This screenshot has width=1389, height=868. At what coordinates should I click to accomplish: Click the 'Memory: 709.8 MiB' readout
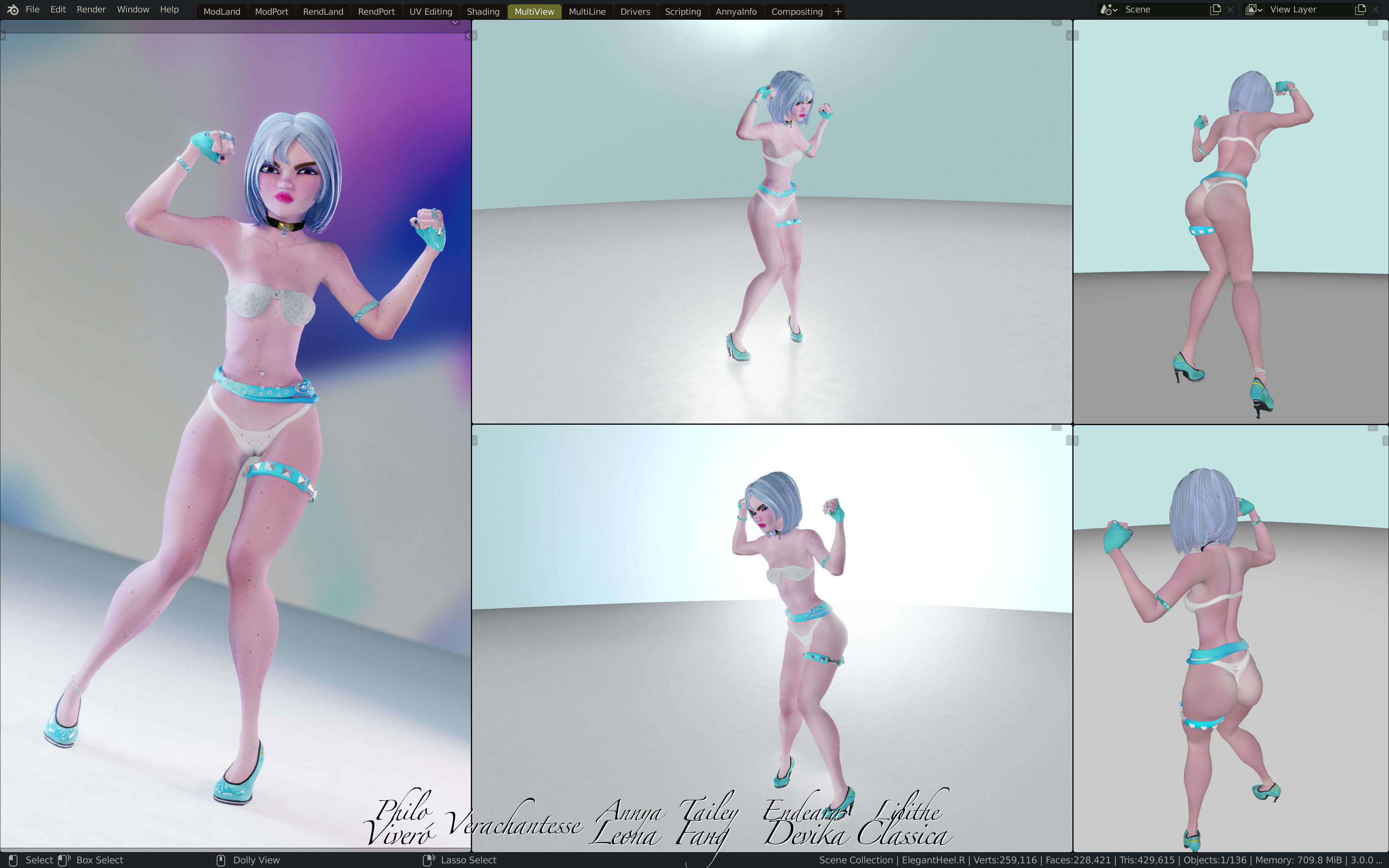(1298, 860)
